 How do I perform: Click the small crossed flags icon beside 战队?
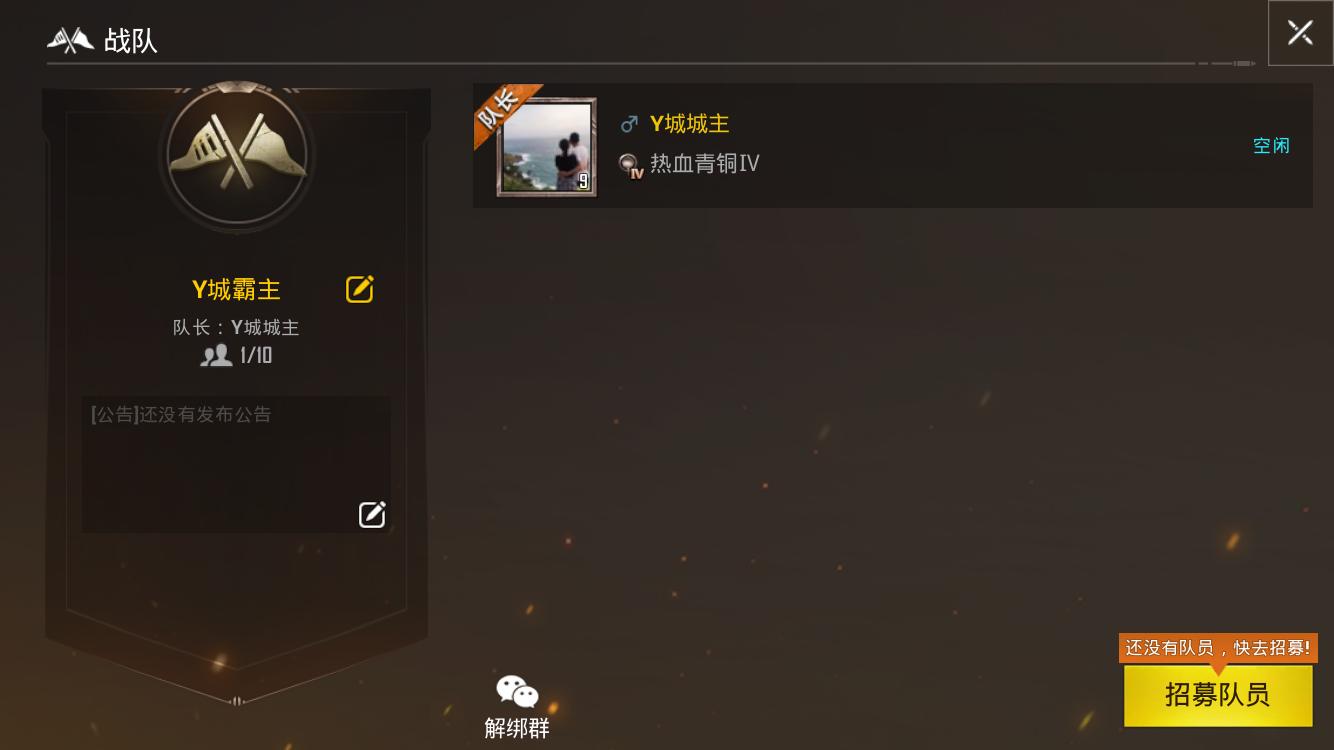coord(71,41)
